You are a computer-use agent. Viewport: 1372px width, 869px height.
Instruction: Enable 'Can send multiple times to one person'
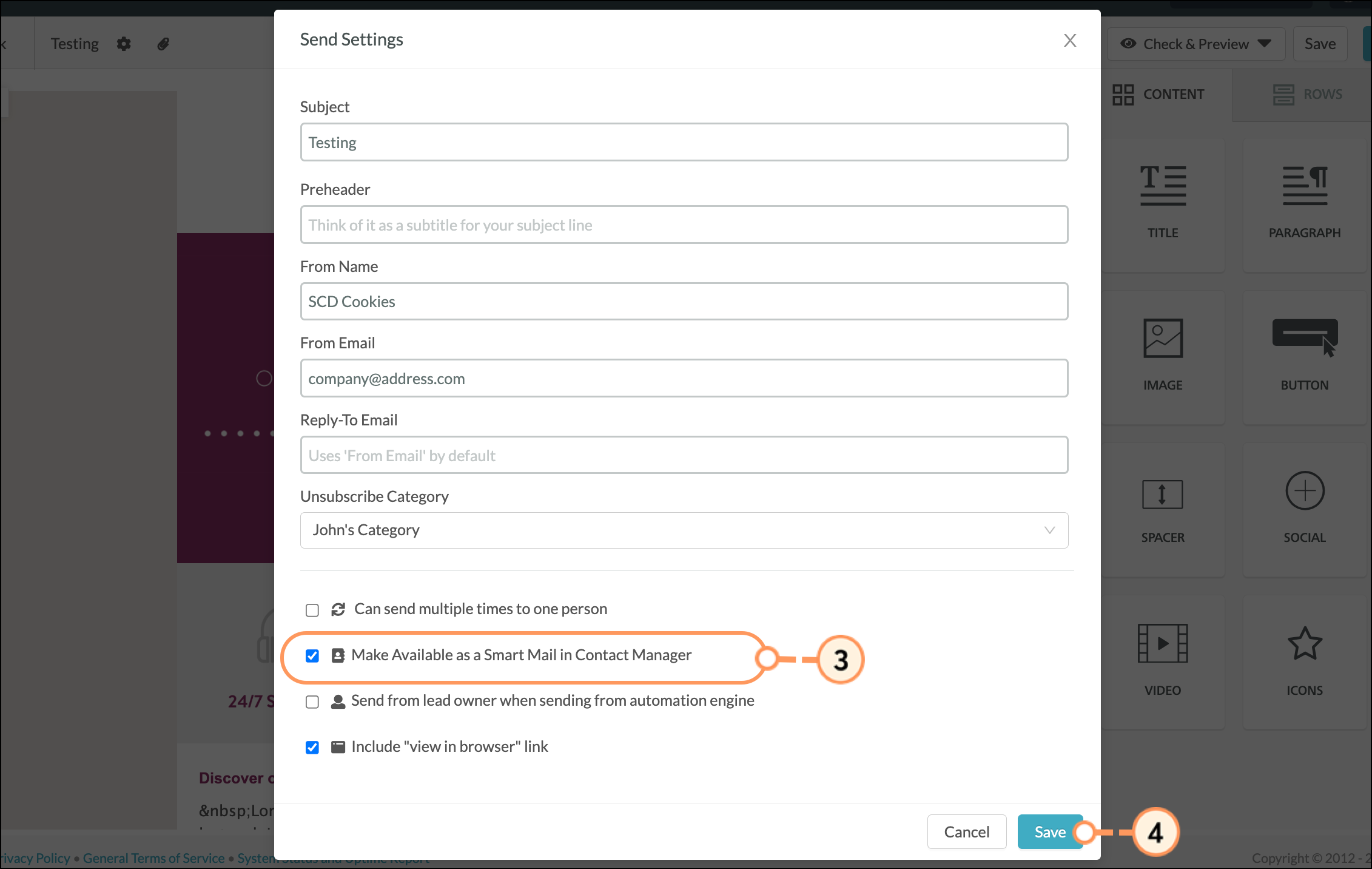(312, 610)
